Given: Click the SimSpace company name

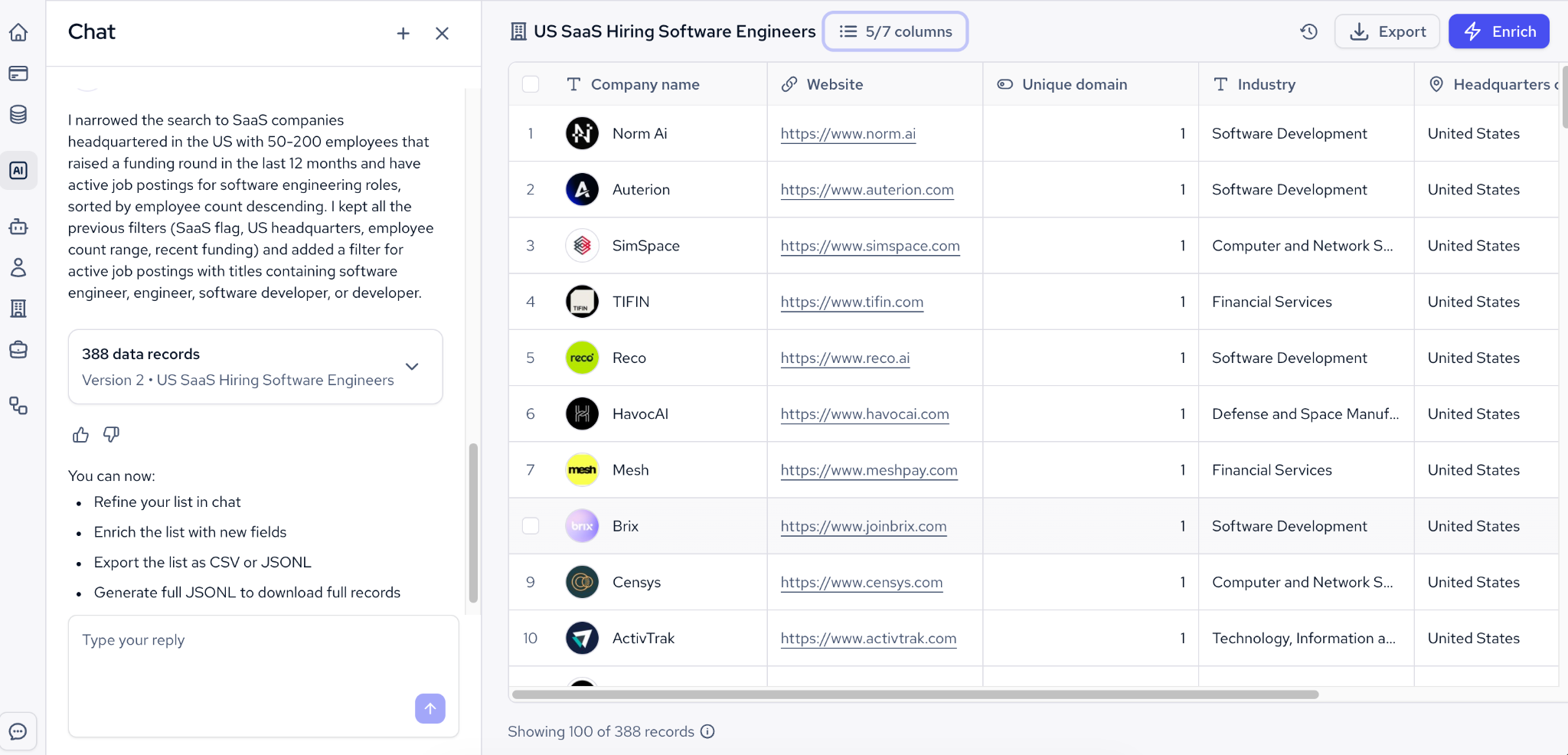Looking at the screenshot, I should click(x=646, y=246).
